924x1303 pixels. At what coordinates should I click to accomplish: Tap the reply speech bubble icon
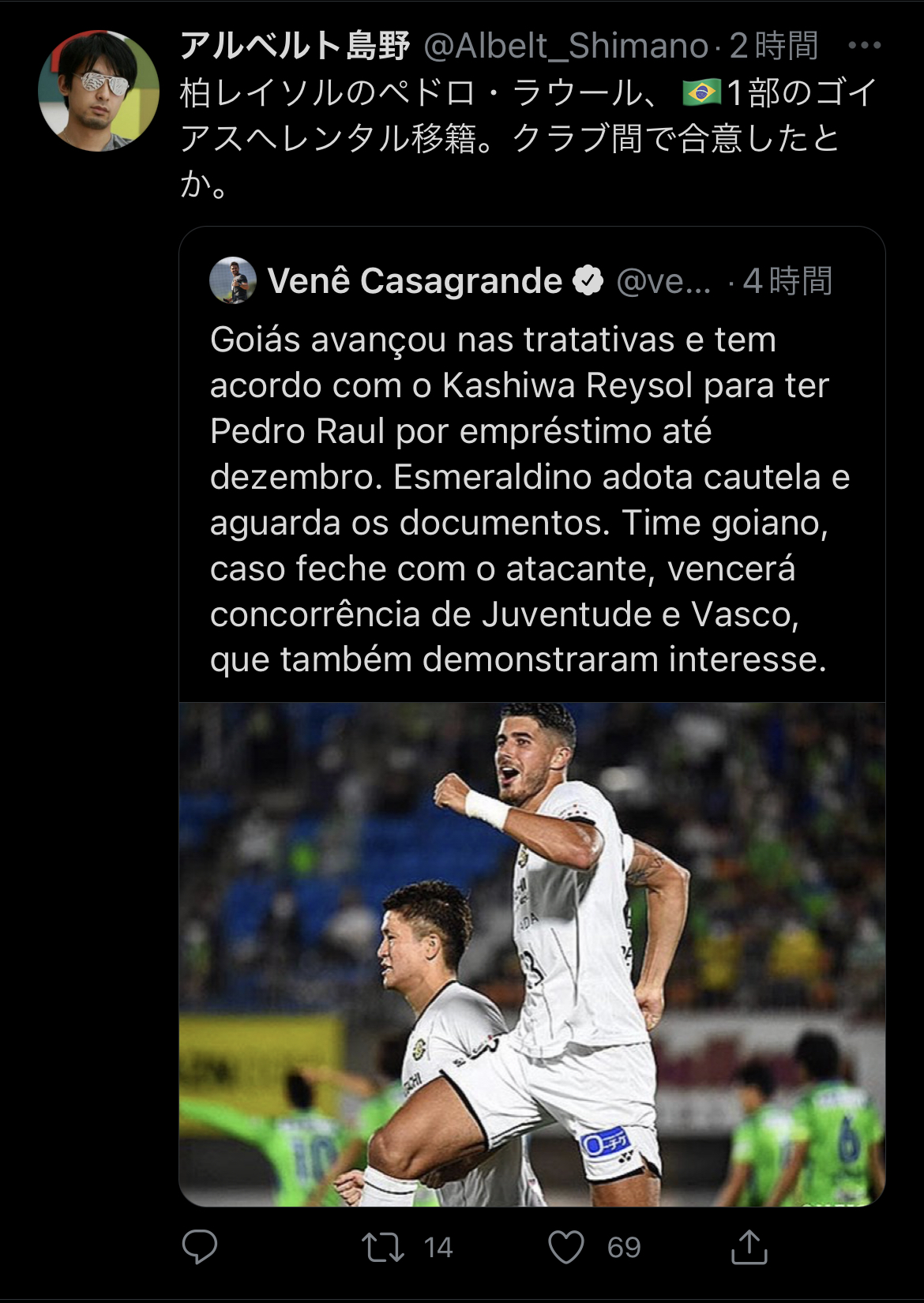click(200, 1247)
